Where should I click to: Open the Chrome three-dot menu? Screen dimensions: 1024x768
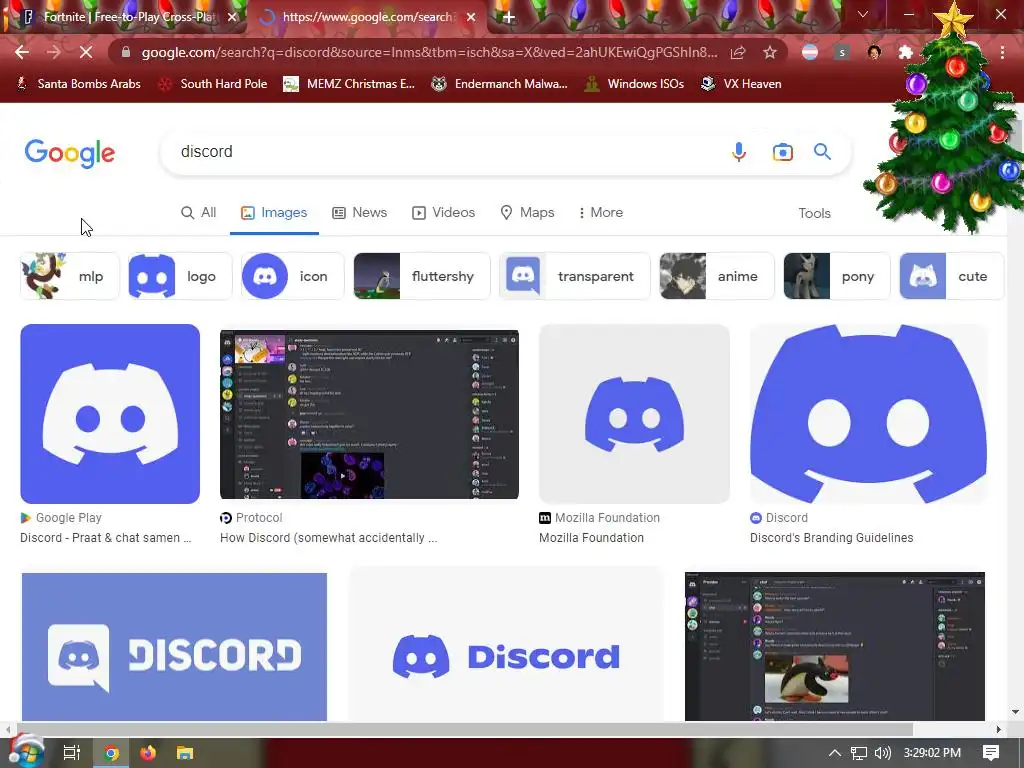1002,52
